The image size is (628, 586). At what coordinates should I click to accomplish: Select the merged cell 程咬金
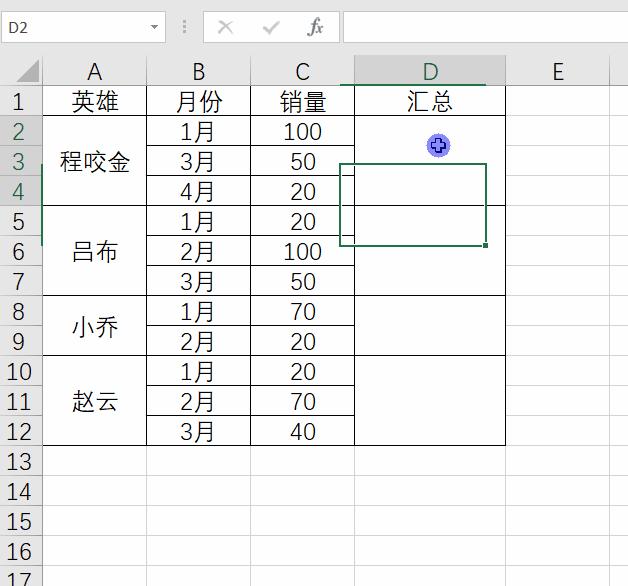tap(95, 161)
